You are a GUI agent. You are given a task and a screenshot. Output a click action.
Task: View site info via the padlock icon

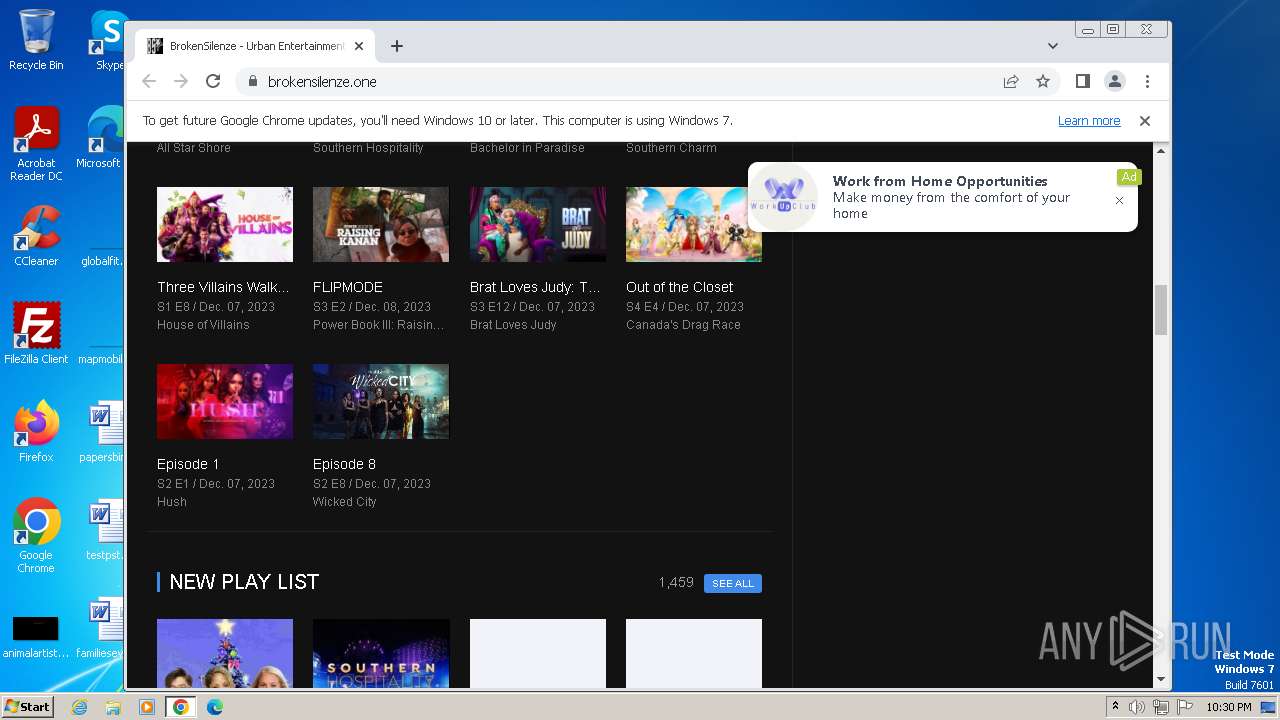tap(252, 81)
